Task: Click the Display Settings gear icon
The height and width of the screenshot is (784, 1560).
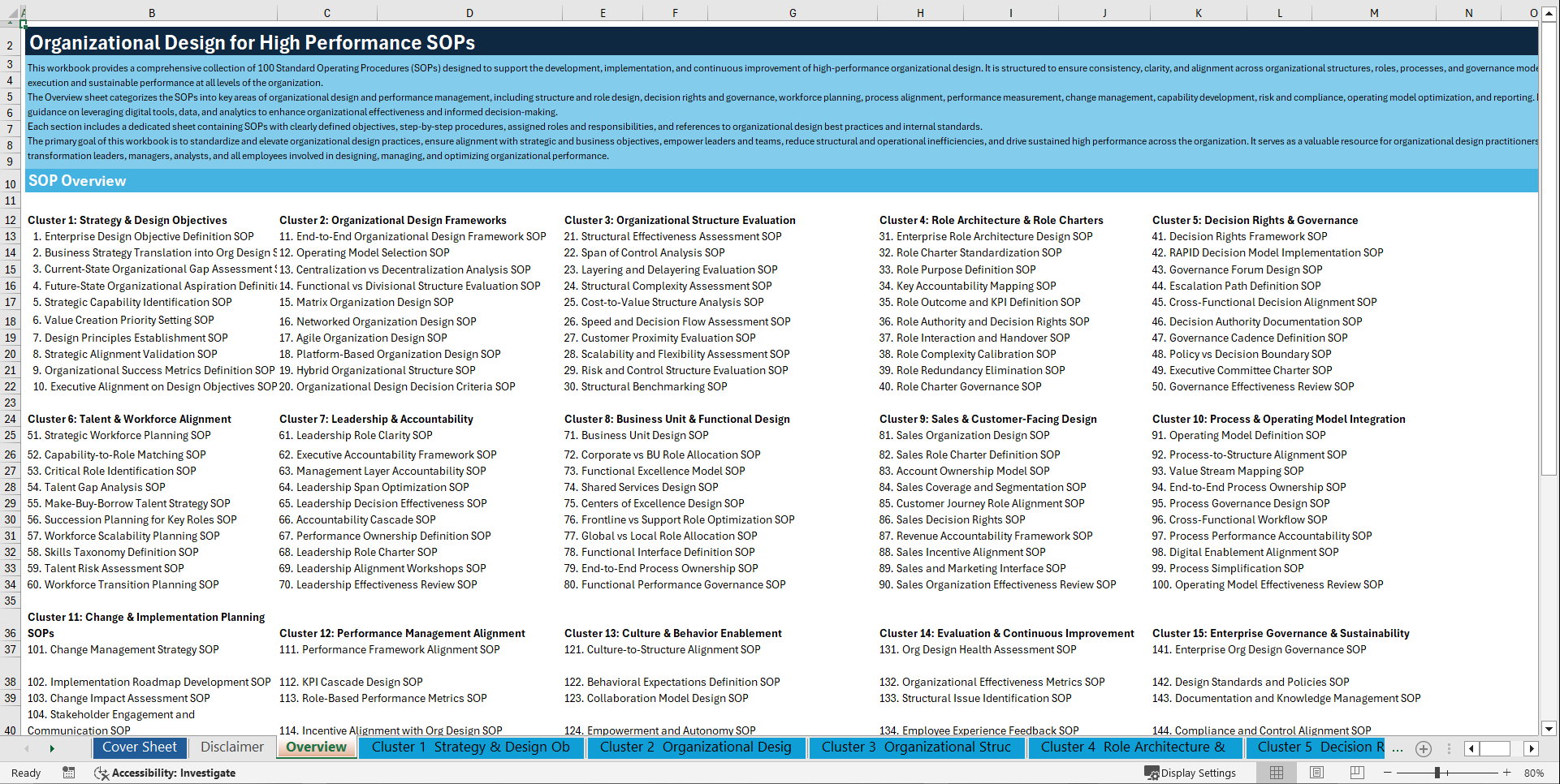Action: [x=1153, y=773]
